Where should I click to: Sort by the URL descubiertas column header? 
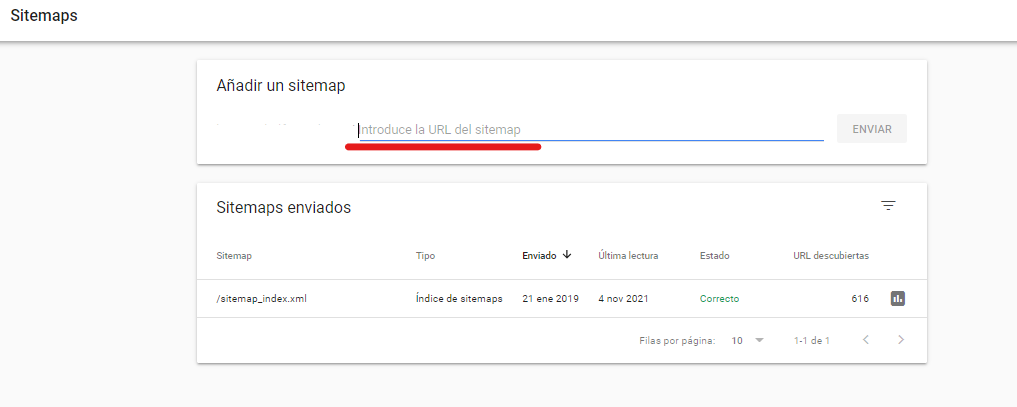[x=831, y=256]
